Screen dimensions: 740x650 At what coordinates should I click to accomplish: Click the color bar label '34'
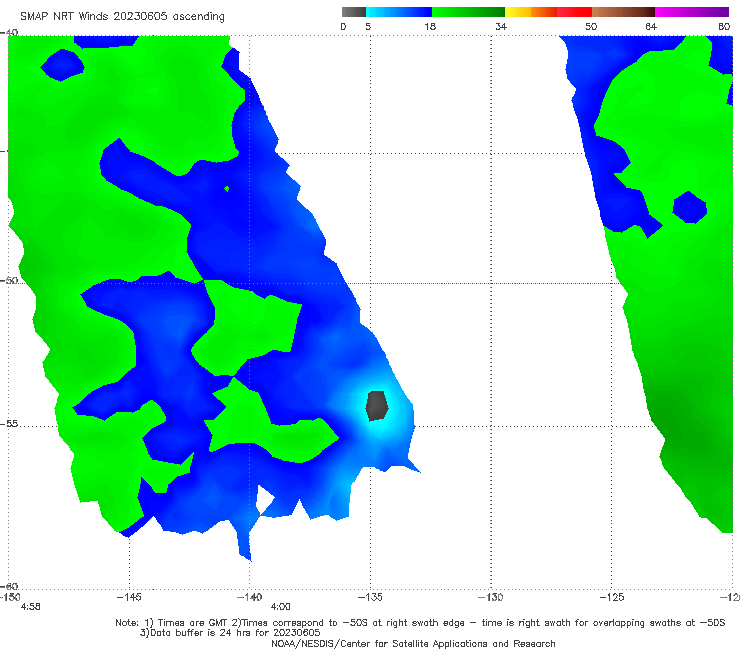501,27
